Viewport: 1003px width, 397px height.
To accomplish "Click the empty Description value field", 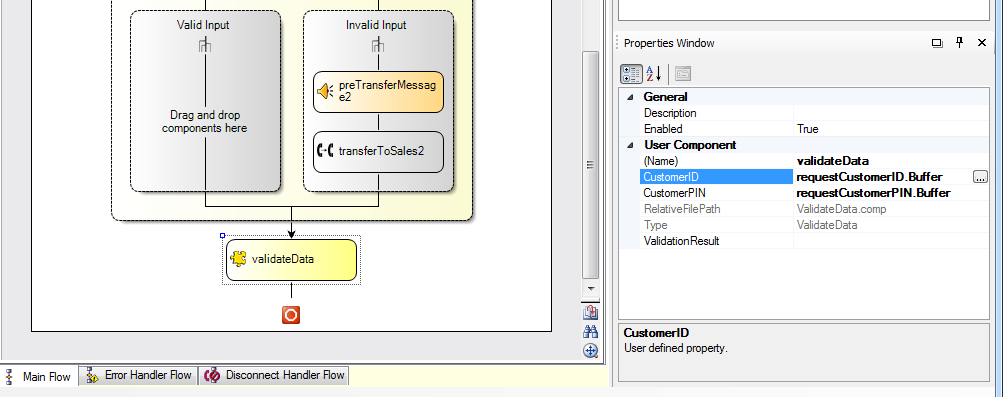I will (891, 113).
